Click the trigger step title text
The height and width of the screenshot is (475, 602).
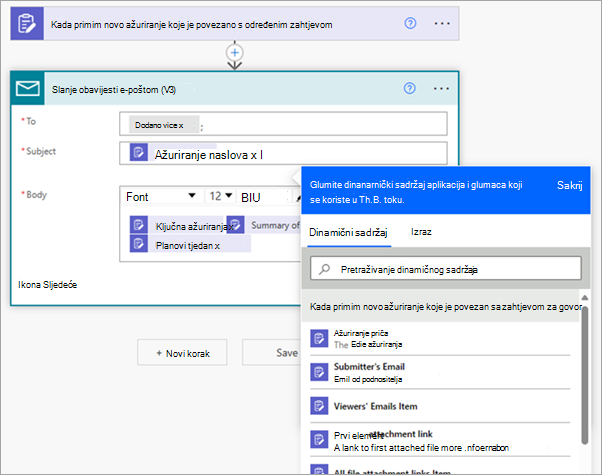coord(192,25)
